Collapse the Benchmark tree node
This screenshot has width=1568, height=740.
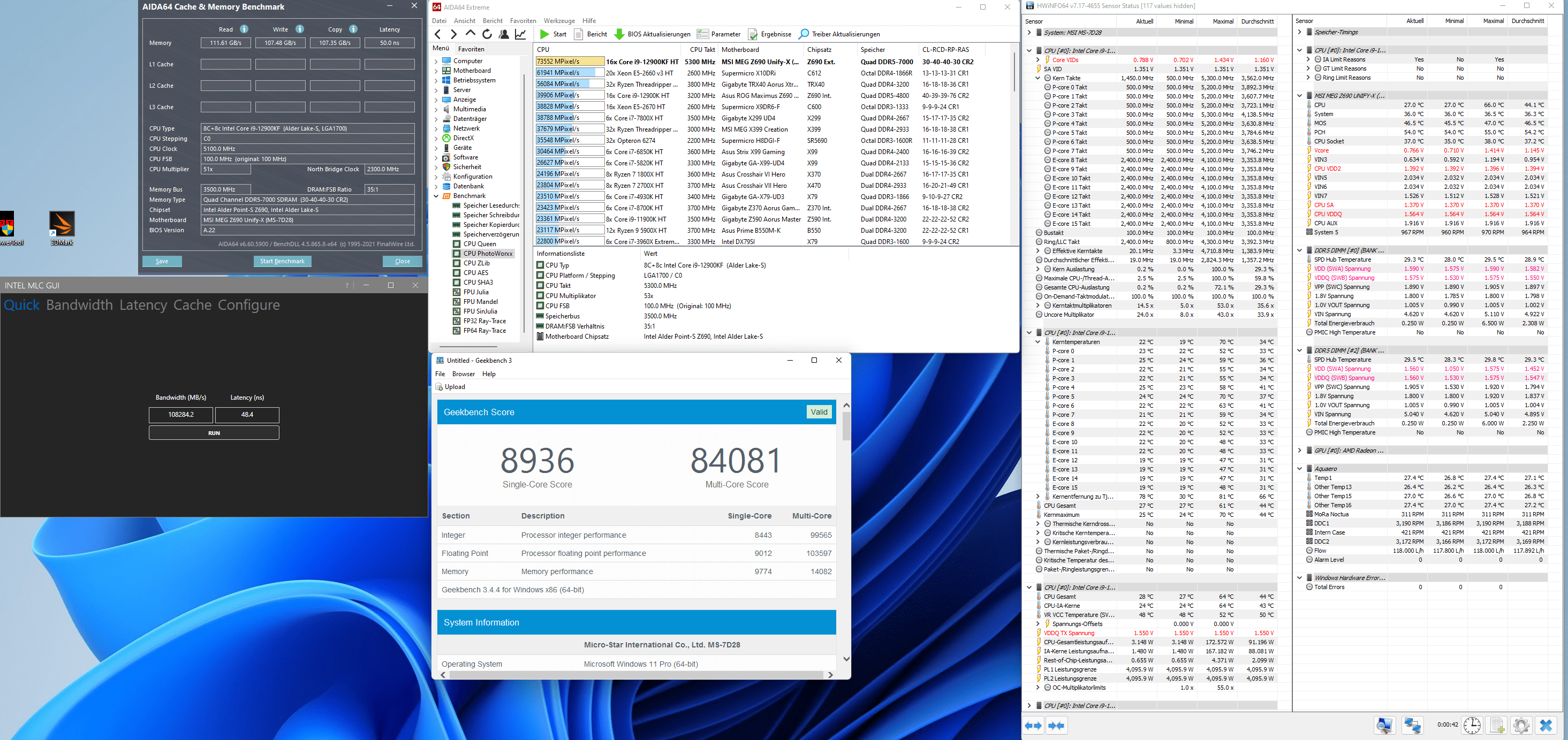click(436, 196)
